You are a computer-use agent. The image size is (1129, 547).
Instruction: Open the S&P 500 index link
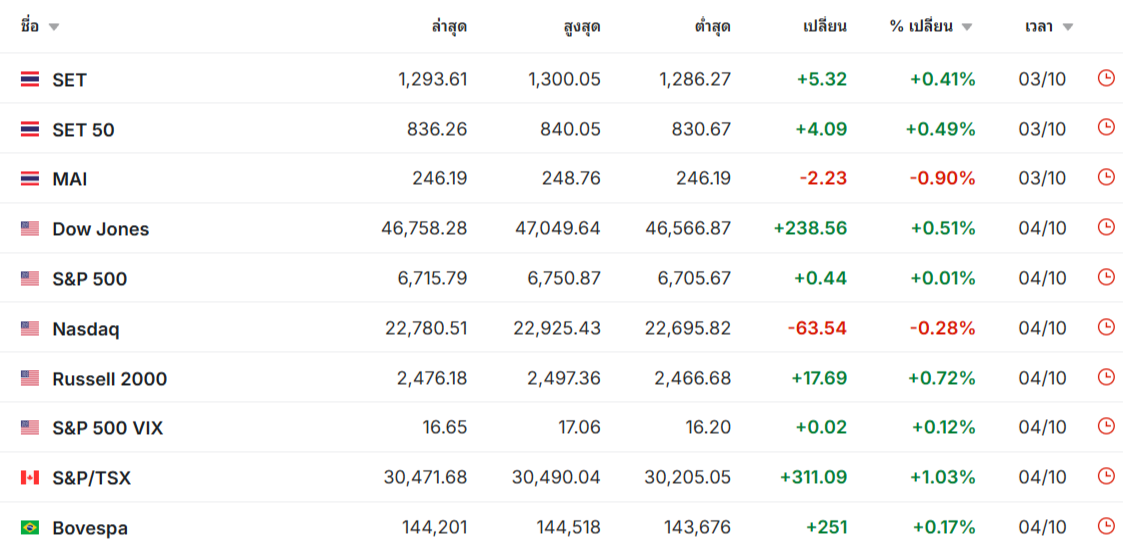tap(89, 279)
